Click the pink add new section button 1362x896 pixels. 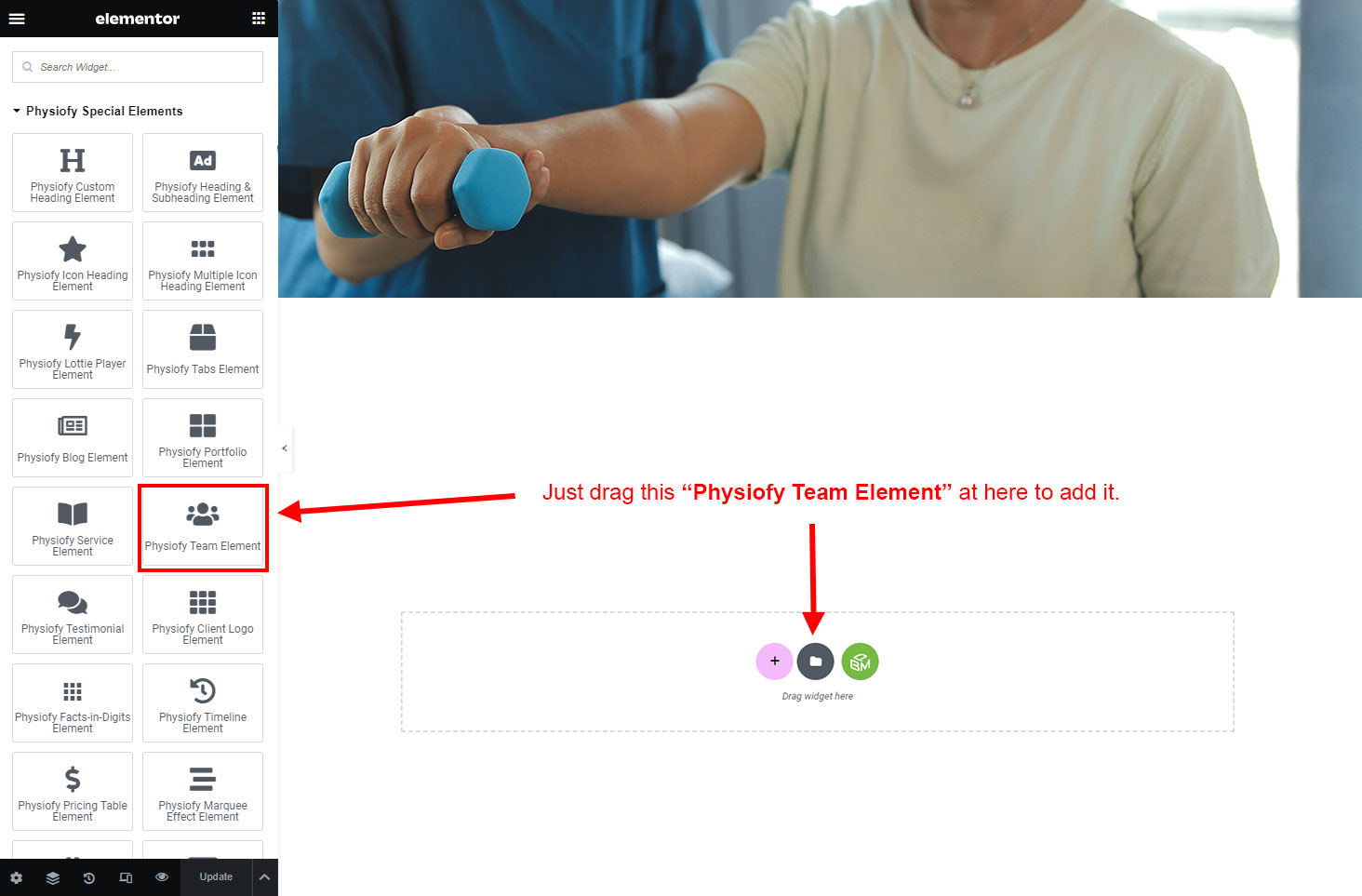[x=774, y=662]
